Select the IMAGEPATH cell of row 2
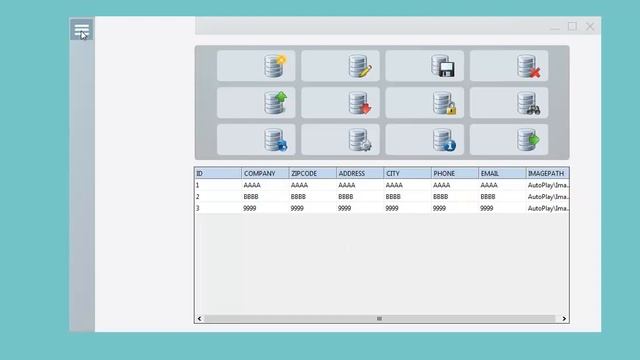This screenshot has width=640, height=360. (x=547, y=196)
